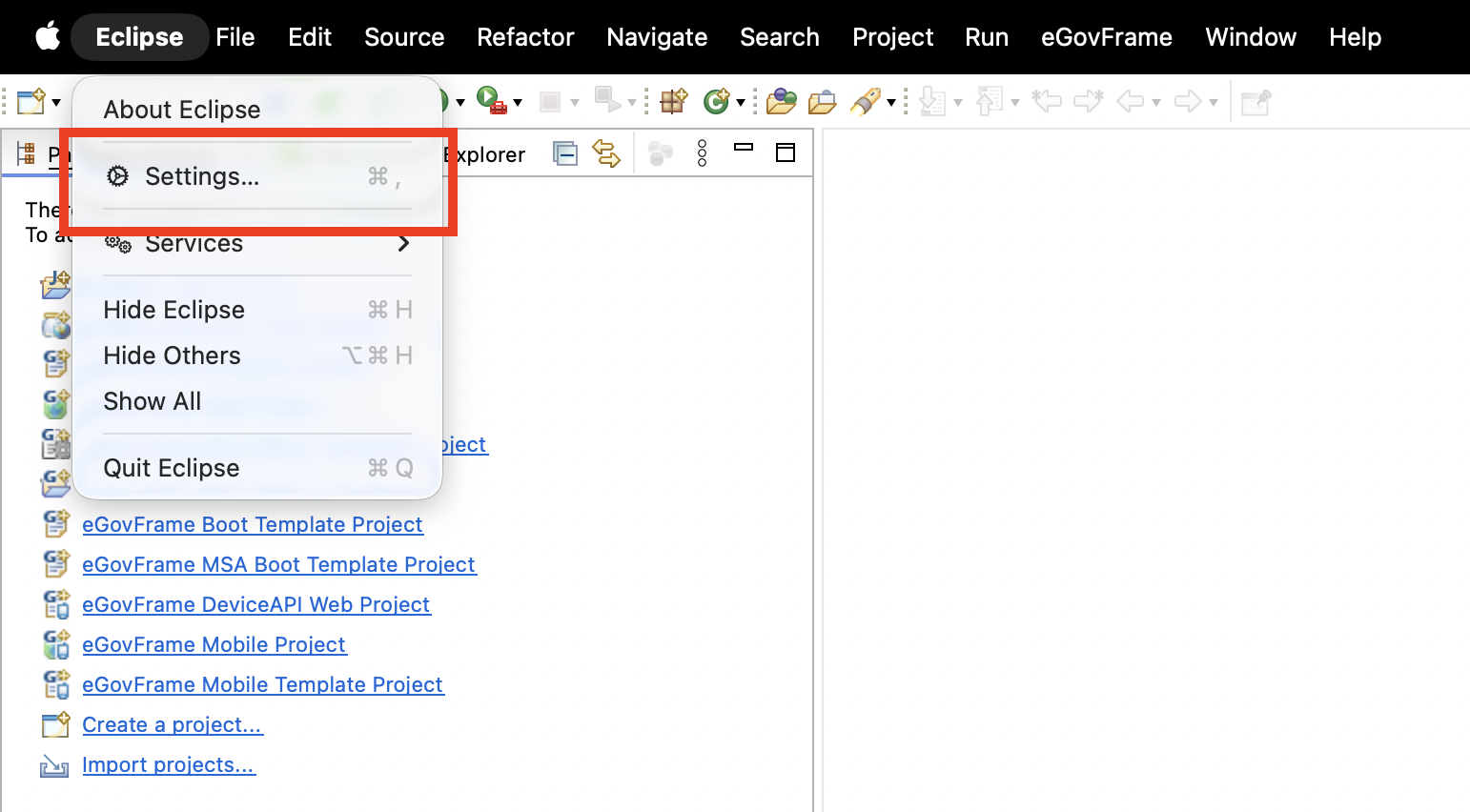Image resolution: width=1470 pixels, height=812 pixels.
Task: Click the Previous Annotation toolbar icon
Action: [x=990, y=101]
